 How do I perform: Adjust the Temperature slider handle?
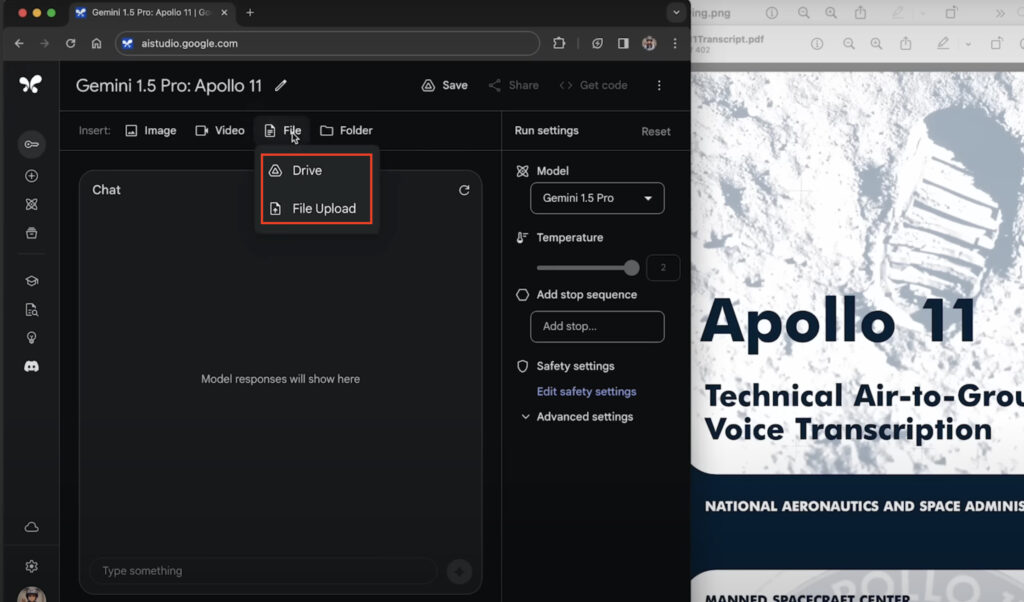(631, 268)
